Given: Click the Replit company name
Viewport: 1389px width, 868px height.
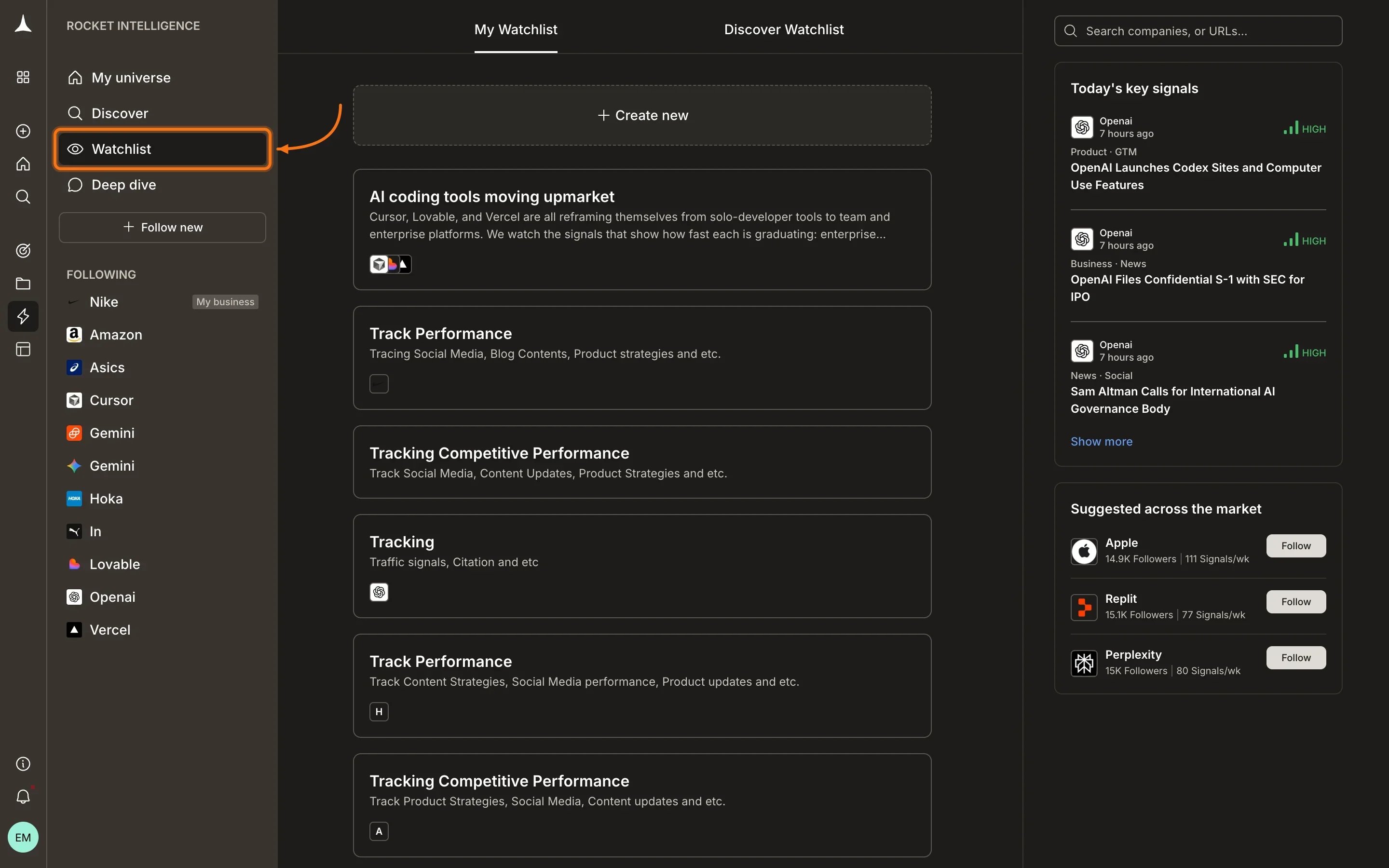Looking at the screenshot, I should 1120,599.
